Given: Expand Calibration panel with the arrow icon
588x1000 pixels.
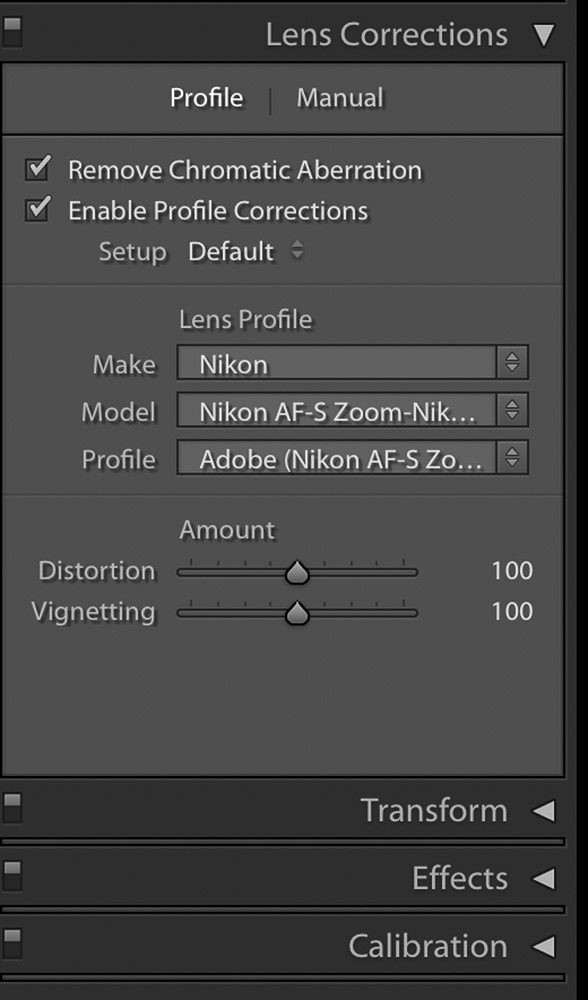Looking at the screenshot, I should pos(543,946).
